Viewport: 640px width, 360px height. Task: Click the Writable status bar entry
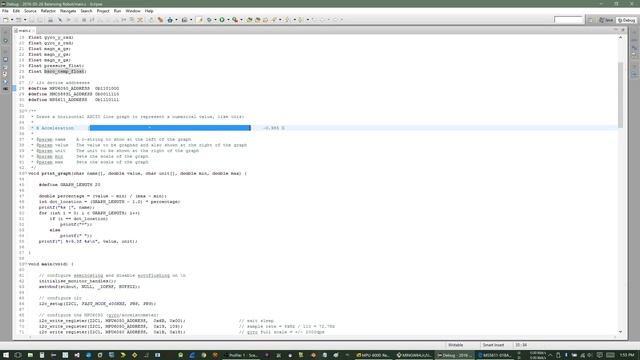(x=456, y=345)
